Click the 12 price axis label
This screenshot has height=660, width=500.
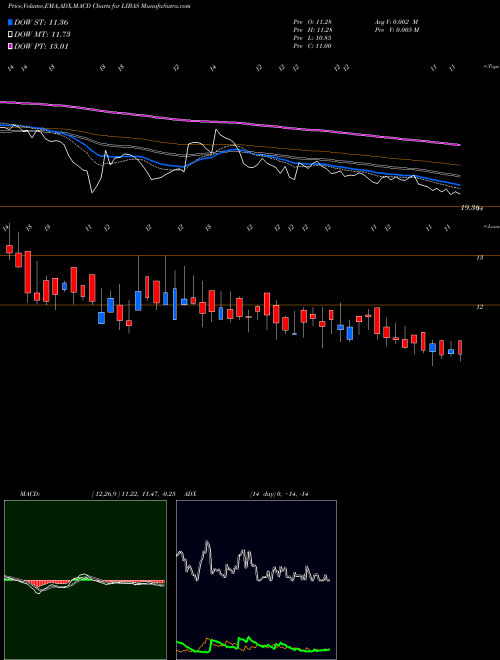point(479,307)
